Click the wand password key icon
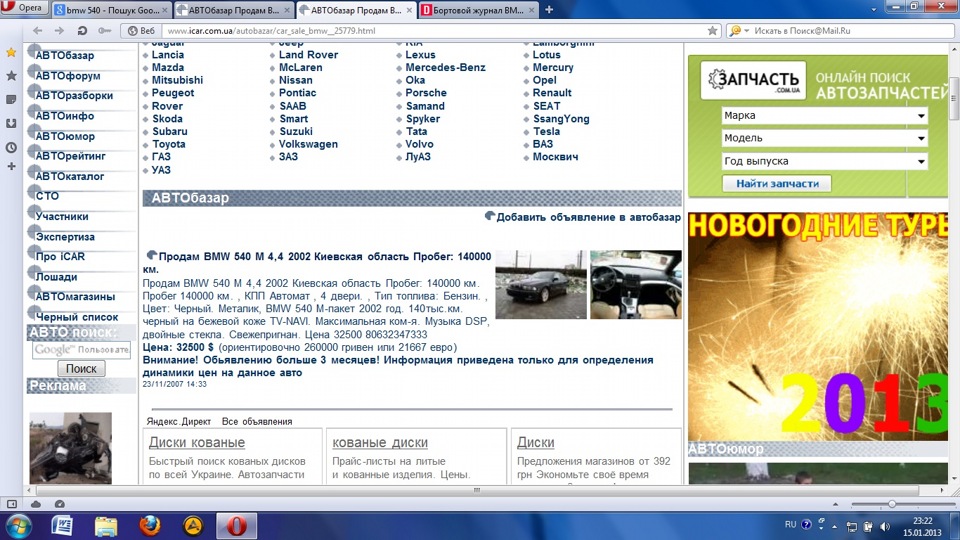The height and width of the screenshot is (540, 960). (x=105, y=31)
